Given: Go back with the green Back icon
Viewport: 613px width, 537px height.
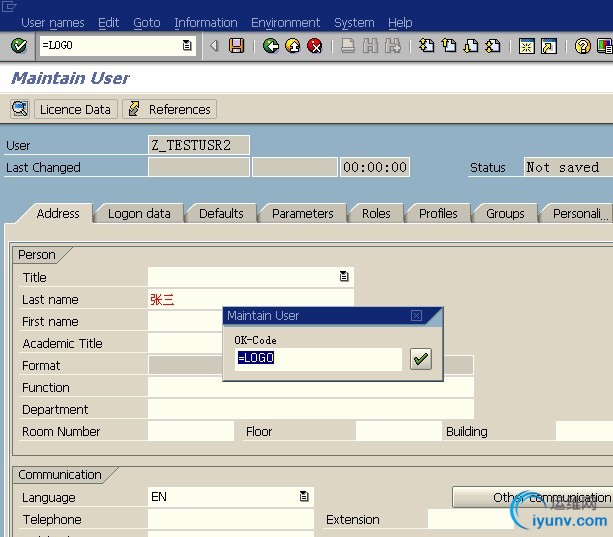Looking at the screenshot, I should 271,46.
